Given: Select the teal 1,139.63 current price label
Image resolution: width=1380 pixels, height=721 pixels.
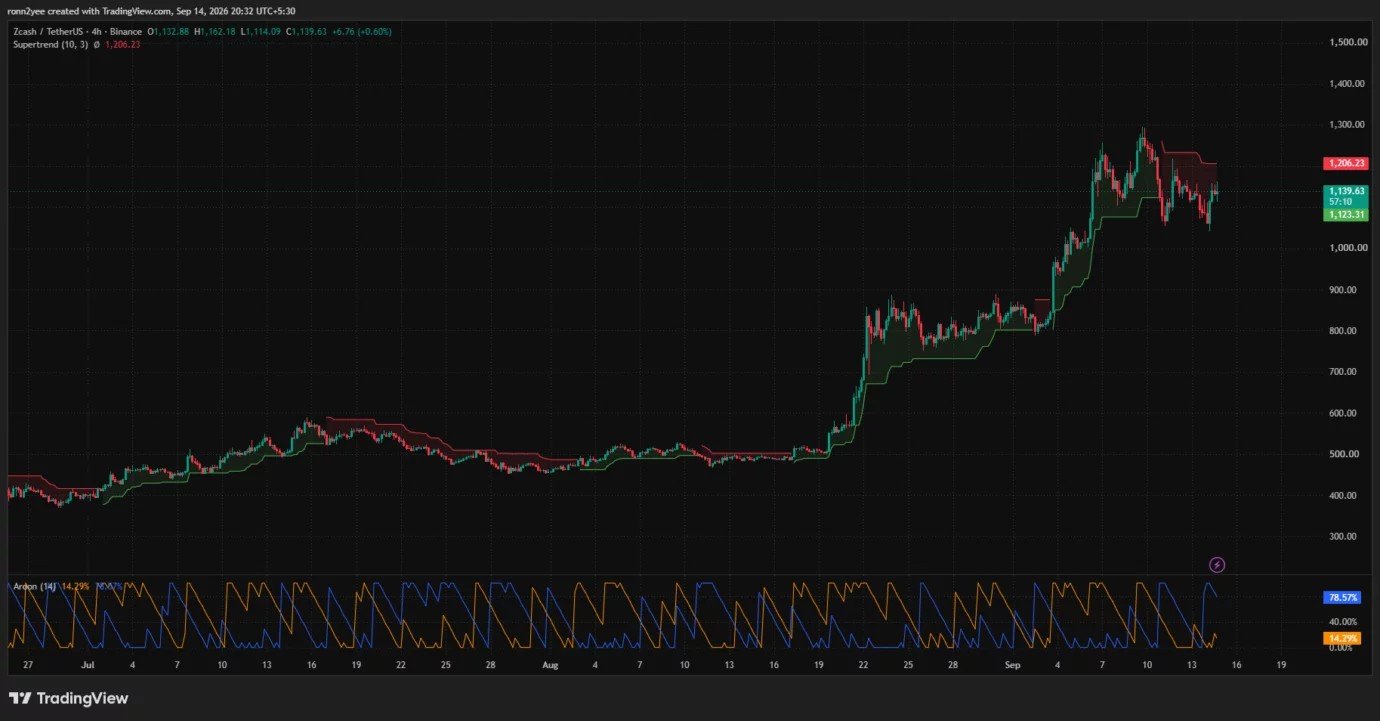Looking at the screenshot, I should [1345, 191].
